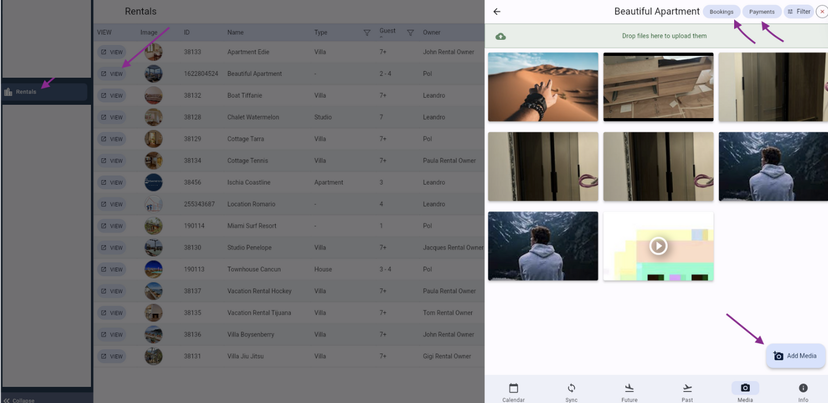Viewport: 828px width, 403px height.
Task: Click the Add Media button
Action: coord(795,356)
